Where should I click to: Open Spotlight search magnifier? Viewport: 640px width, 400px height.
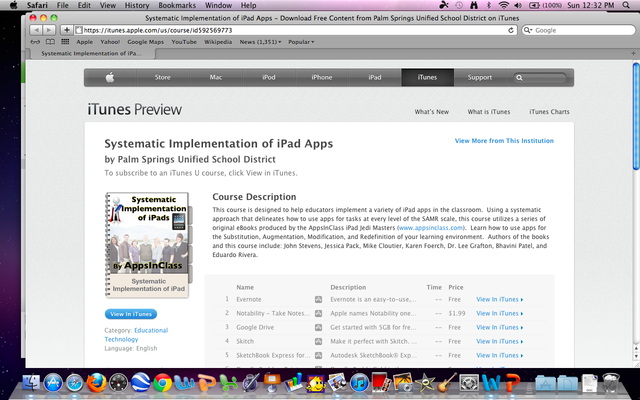[x=626, y=5]
